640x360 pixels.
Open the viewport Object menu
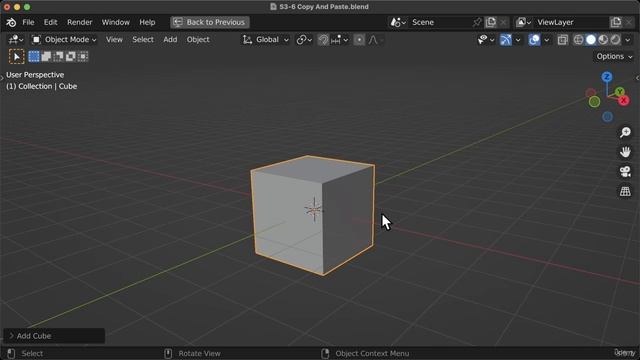coord(198,40)
